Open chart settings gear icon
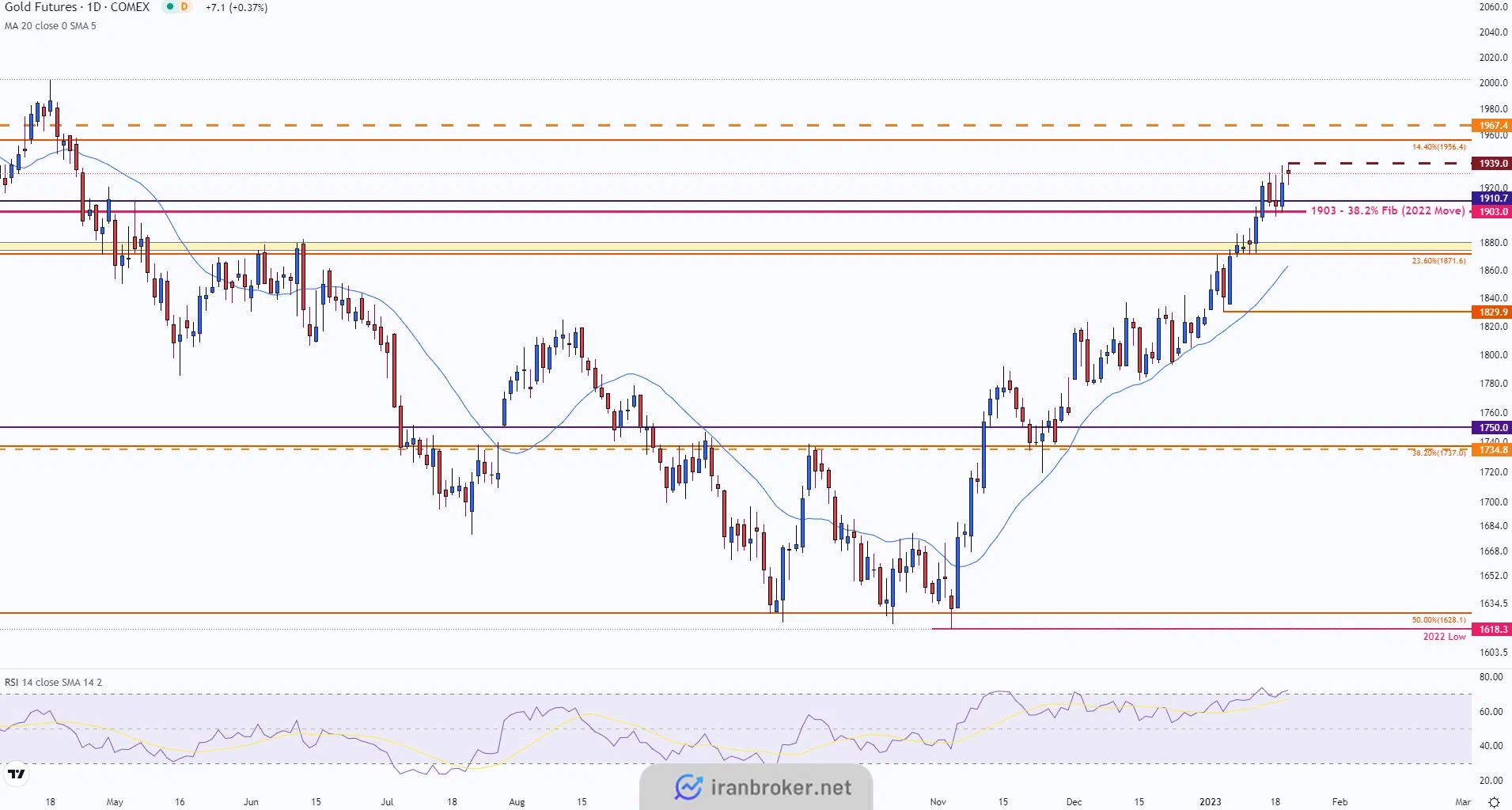1512x810 pixels. click(1494, 802)
